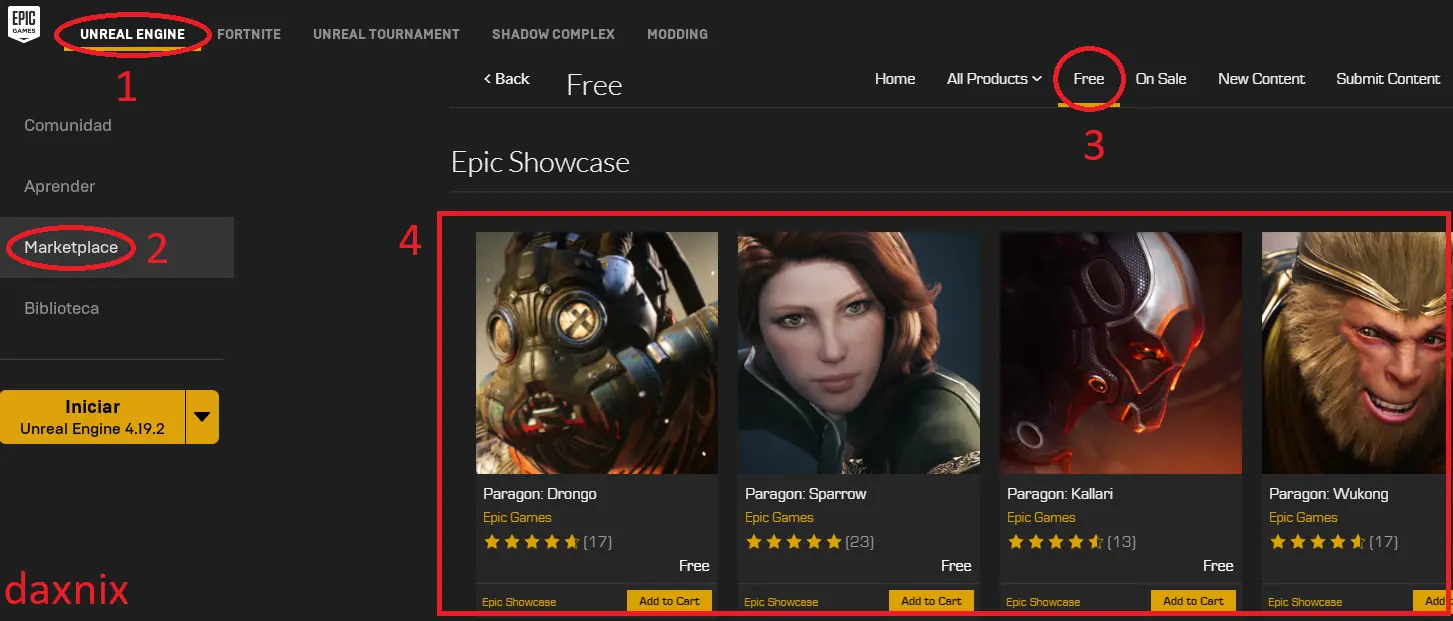
Task: Switch to the Fortnite tab
Action: pos(249,34)
